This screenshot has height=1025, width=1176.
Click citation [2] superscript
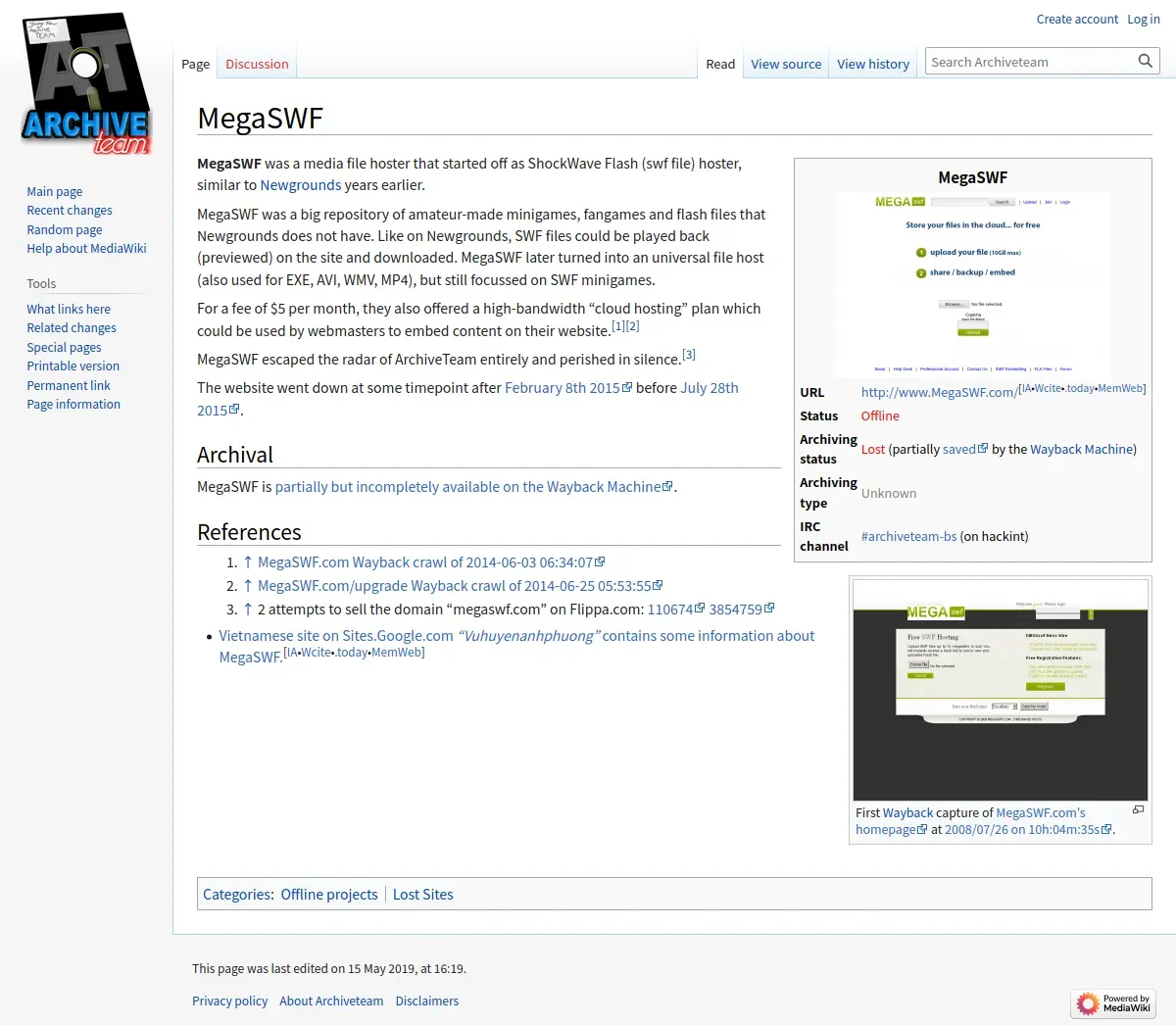[x=632, y=325]
